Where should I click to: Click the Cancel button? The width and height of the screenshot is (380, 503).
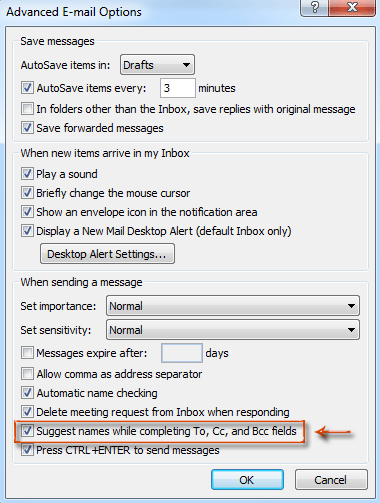coord(331,480)
